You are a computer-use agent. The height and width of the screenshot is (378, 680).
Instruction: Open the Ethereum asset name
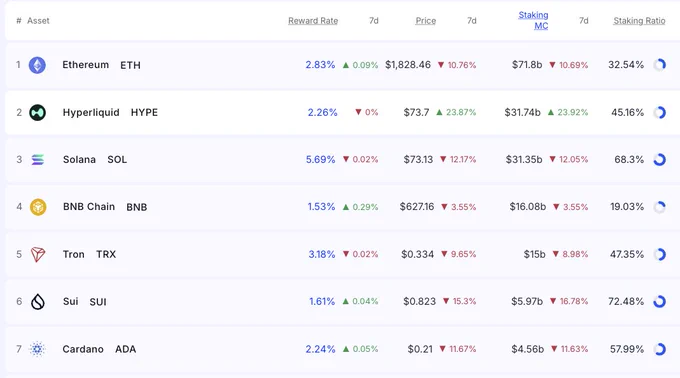pyautogui.click(x=85, y=65)
